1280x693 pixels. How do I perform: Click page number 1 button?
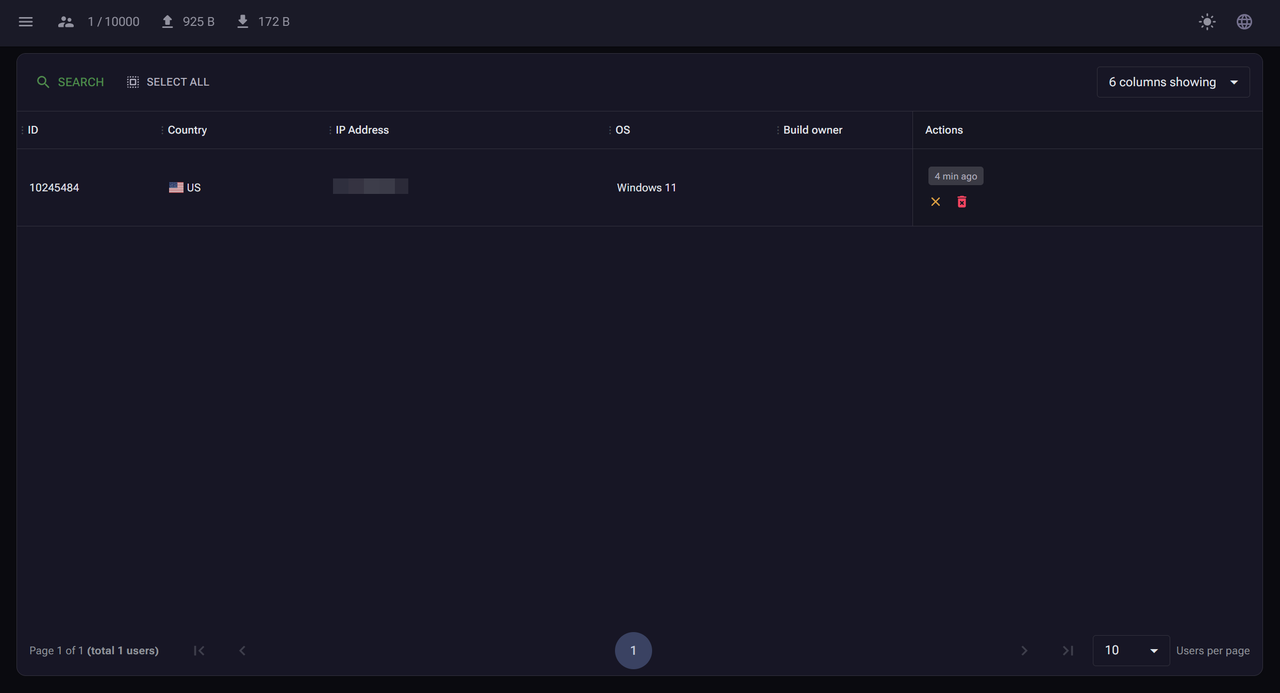[633, 650]
